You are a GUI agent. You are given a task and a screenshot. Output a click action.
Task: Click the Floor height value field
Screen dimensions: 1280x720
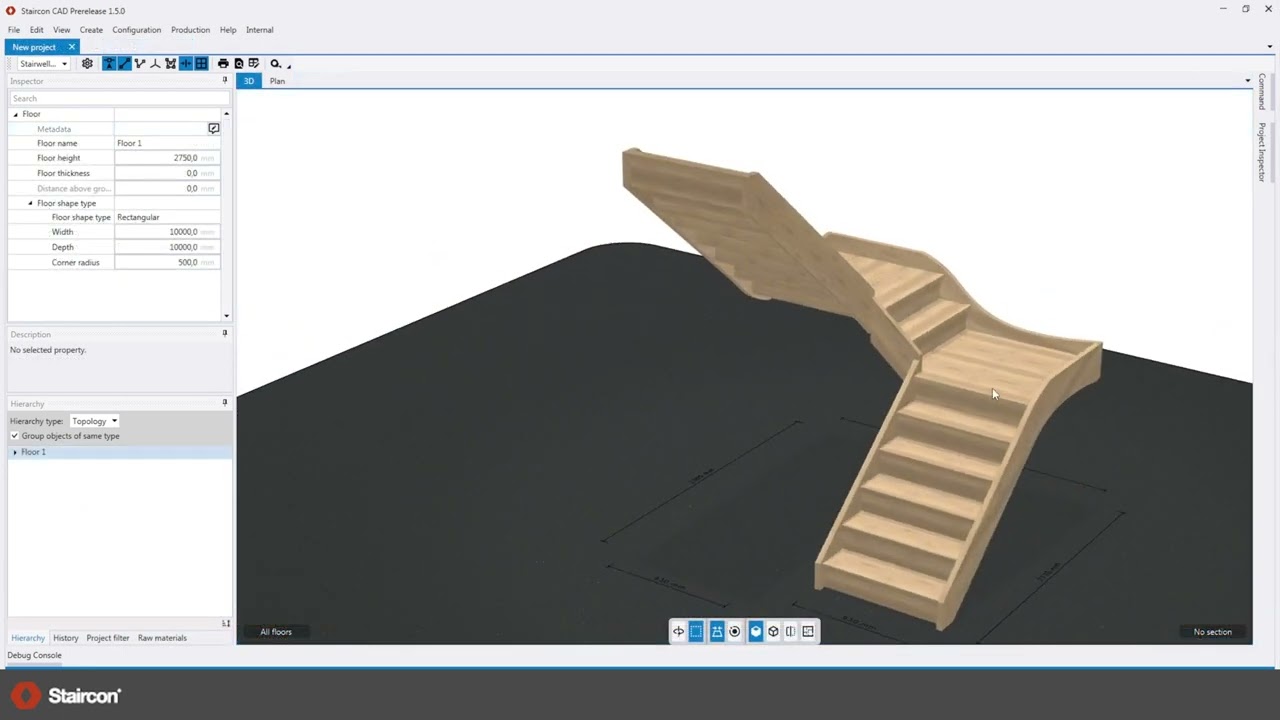pyautogui.click(x=167, y=158)
